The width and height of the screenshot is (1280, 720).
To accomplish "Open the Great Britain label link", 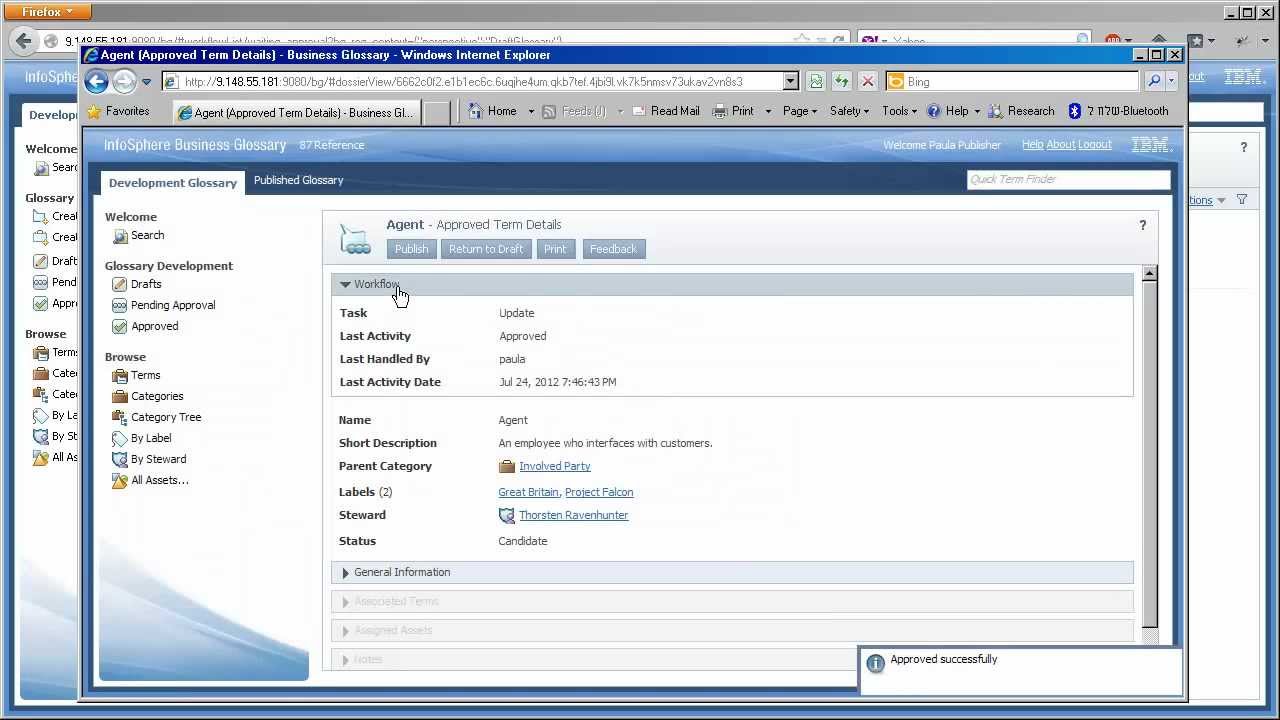I will (x=528, y=492).
